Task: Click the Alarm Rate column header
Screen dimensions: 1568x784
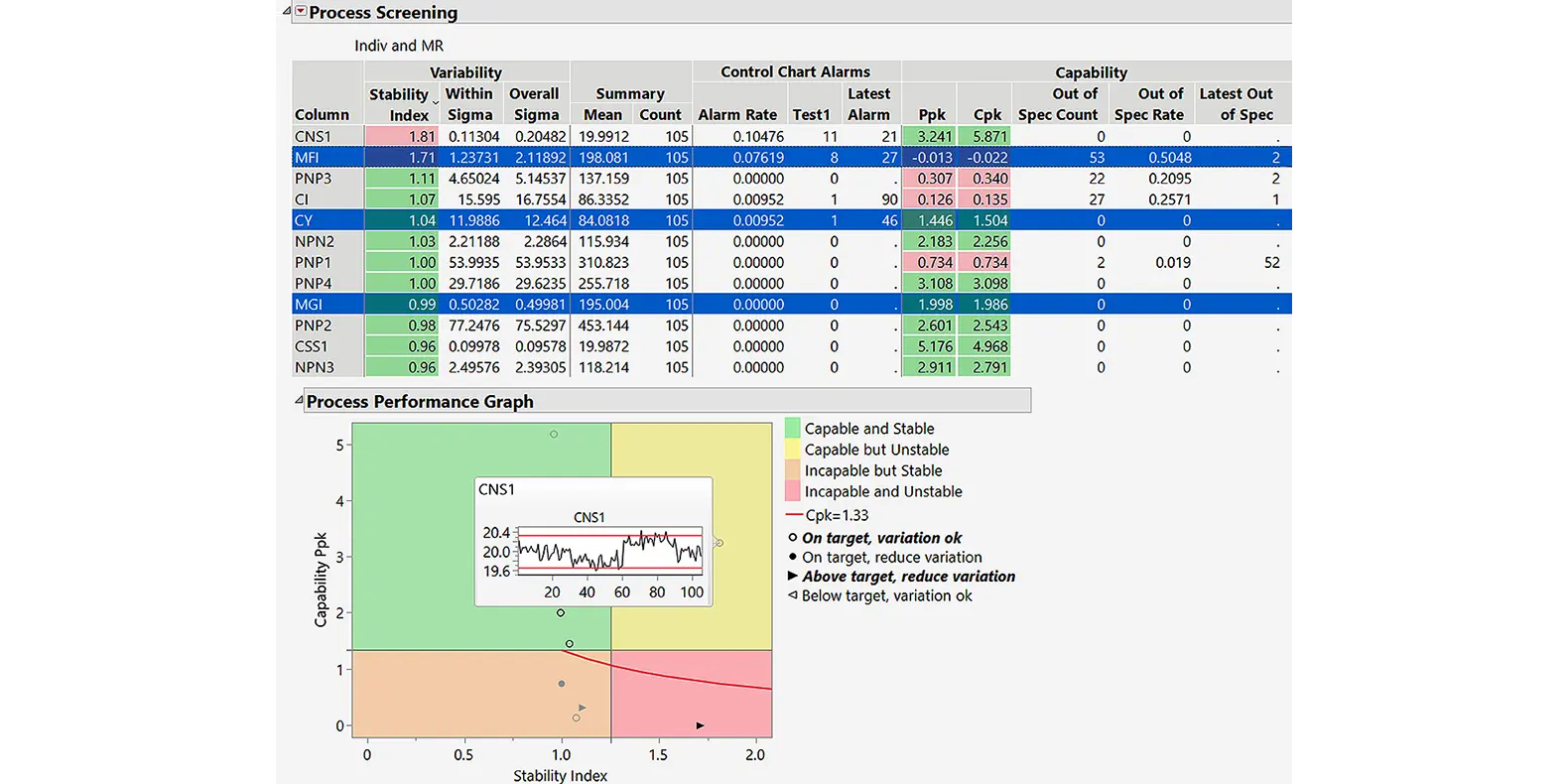Action: coord(736,114)
